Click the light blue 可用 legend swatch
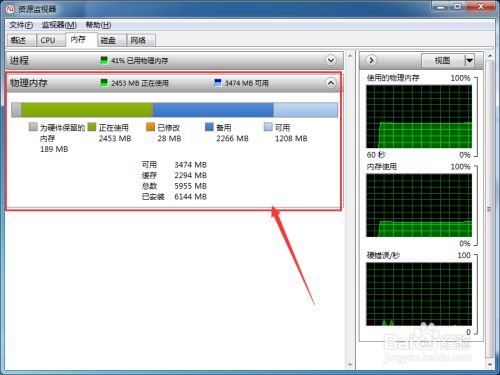This screenshot has height=375, width=500. coord(268,127)
